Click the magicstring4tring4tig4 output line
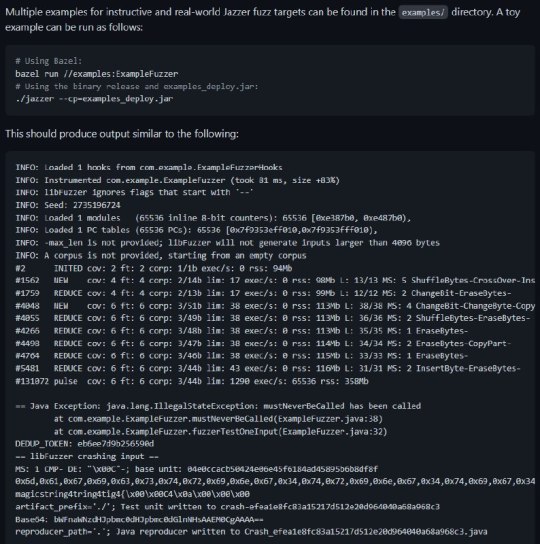The height and width of the screenshot is (544, 540). pos(132,494)
